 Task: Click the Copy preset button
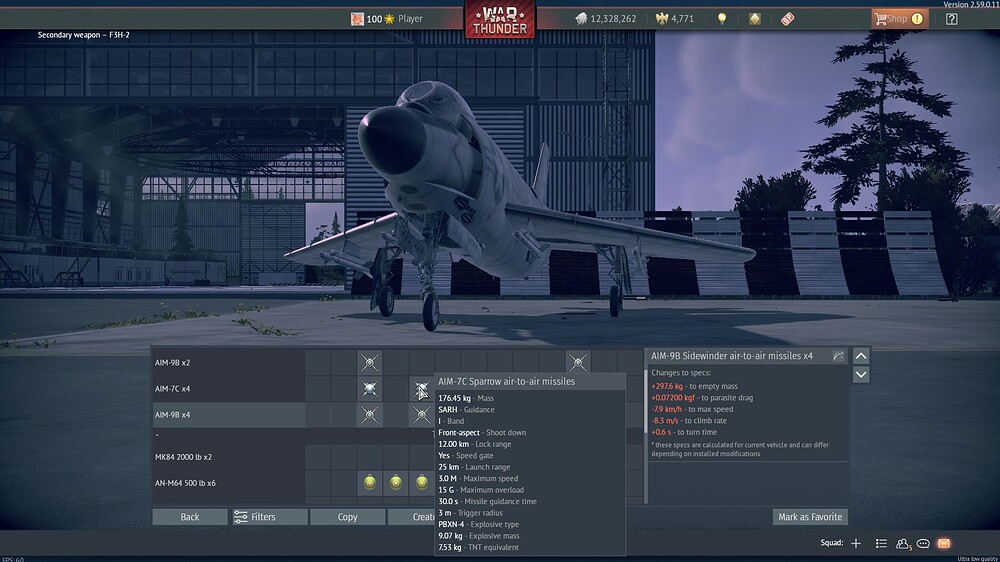coord(348,517)
